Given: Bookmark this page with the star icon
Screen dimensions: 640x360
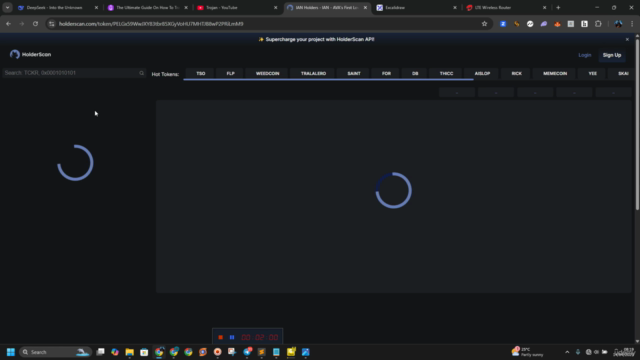Looking at the screenshot, I should (484, 24).
